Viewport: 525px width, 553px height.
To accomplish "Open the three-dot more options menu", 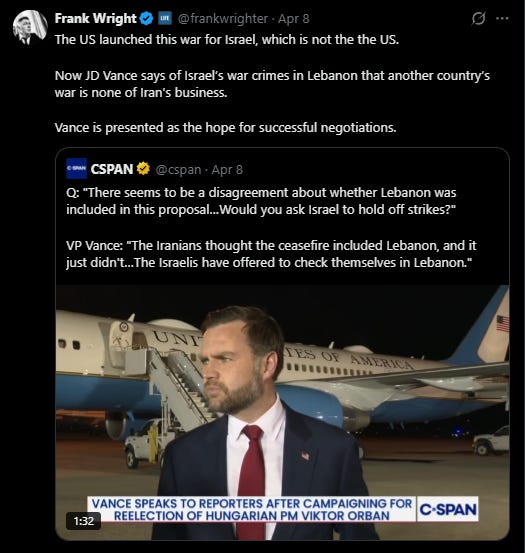I will point(502,18).
